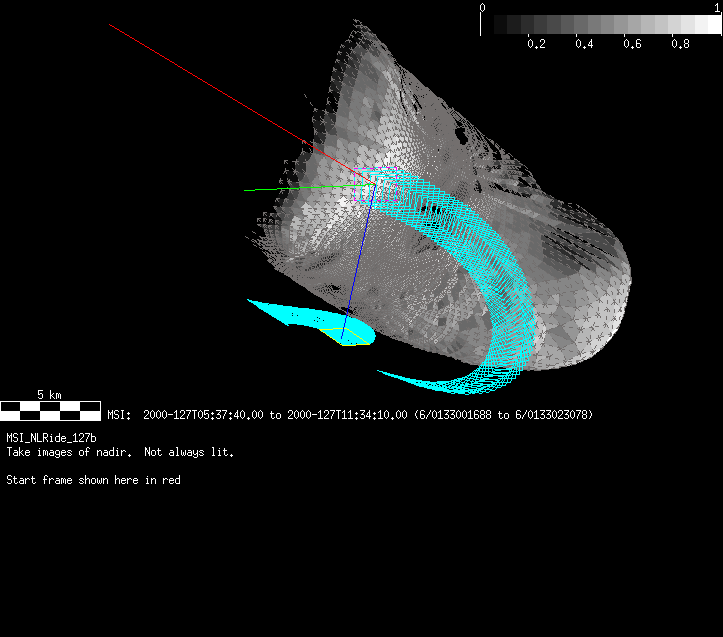Image resolution: width=723 pixels, height=637 pixels.
Task: Click 'Start frame shown here in red' note
Action: 94,480
